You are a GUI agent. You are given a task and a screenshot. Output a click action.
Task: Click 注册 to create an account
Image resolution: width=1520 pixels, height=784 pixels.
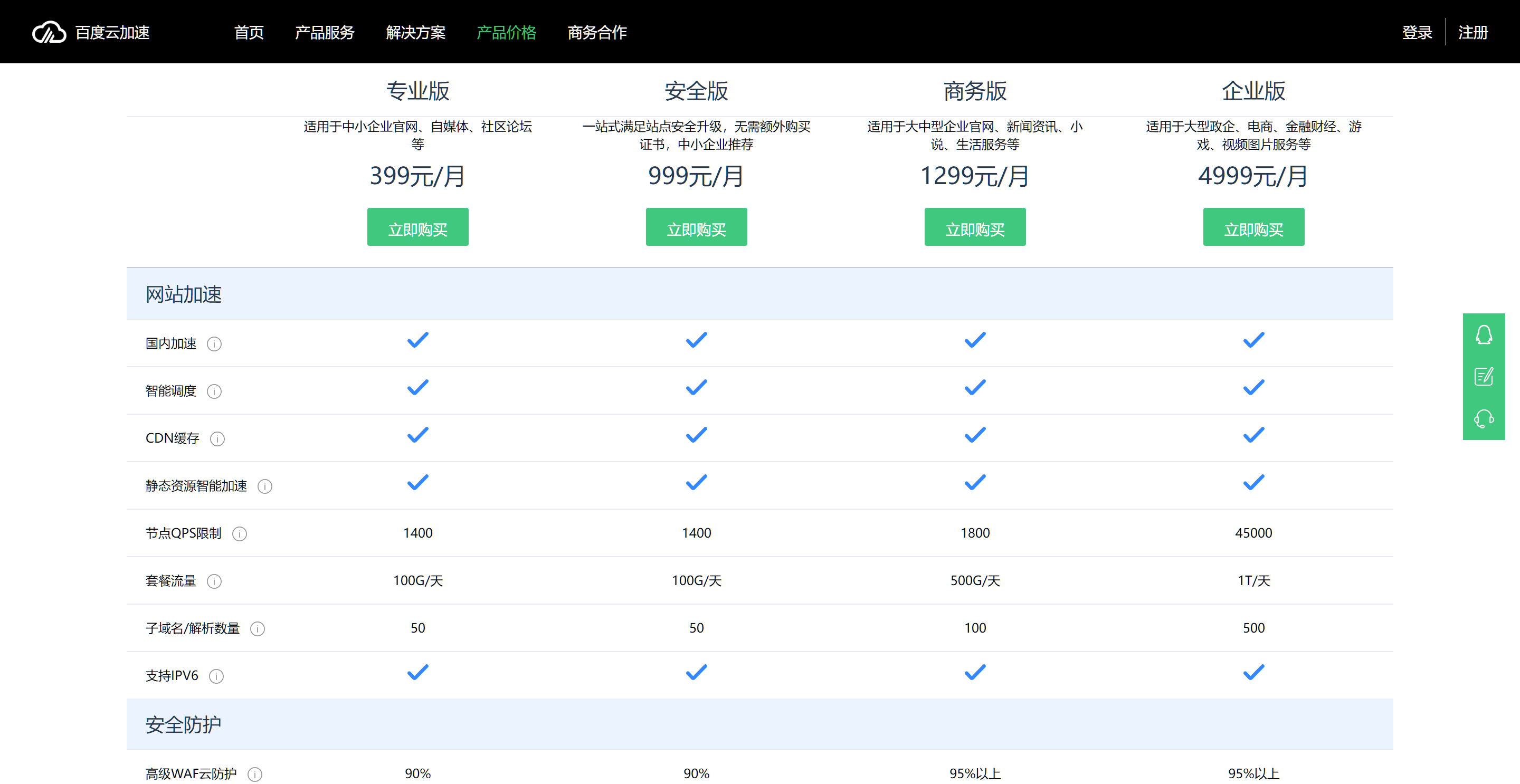tap(1473, 32)
